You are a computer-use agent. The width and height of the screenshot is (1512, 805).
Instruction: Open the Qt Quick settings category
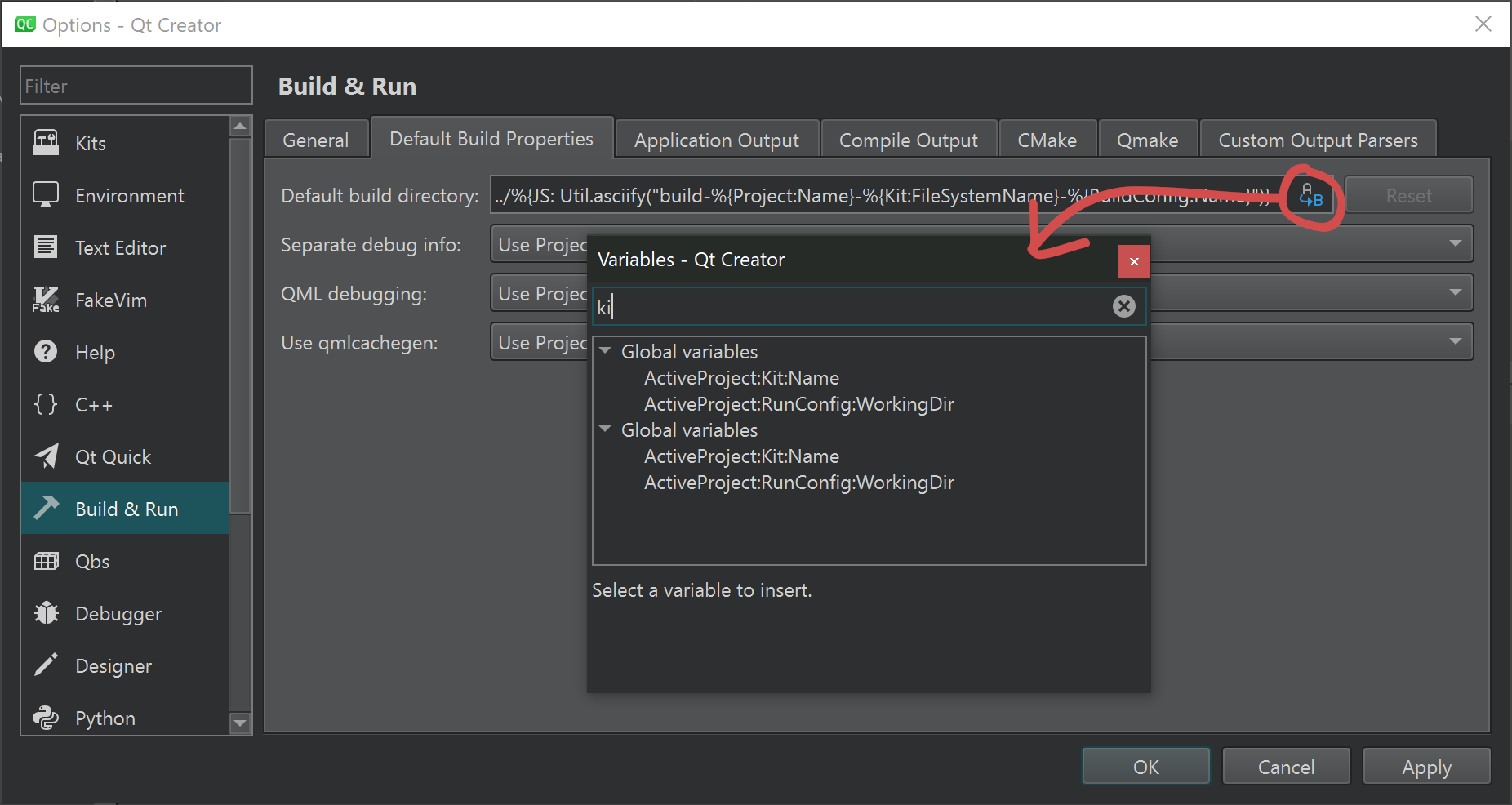[x=125, y=457]
